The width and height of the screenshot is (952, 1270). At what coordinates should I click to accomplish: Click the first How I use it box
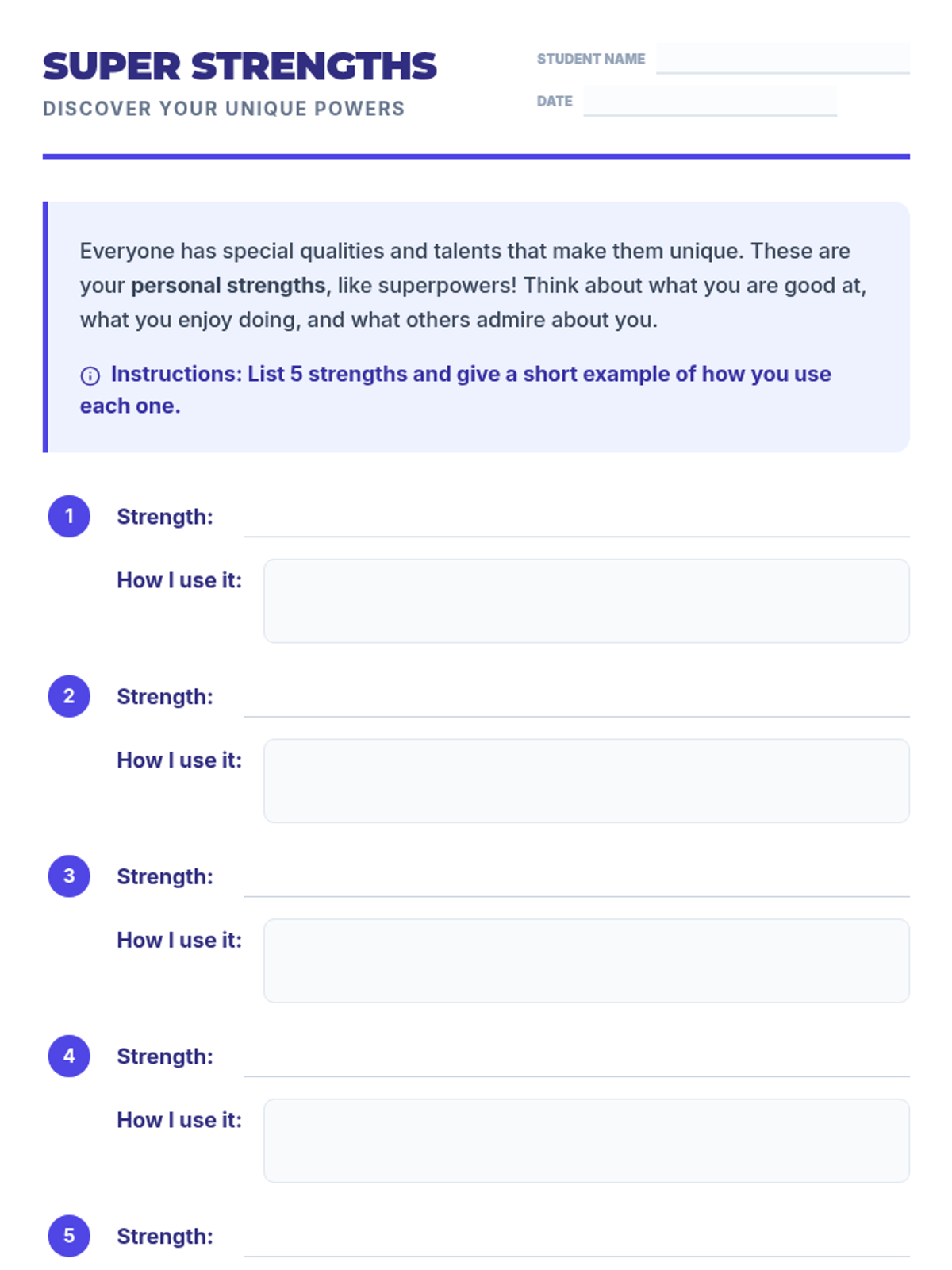click(586, 601)
